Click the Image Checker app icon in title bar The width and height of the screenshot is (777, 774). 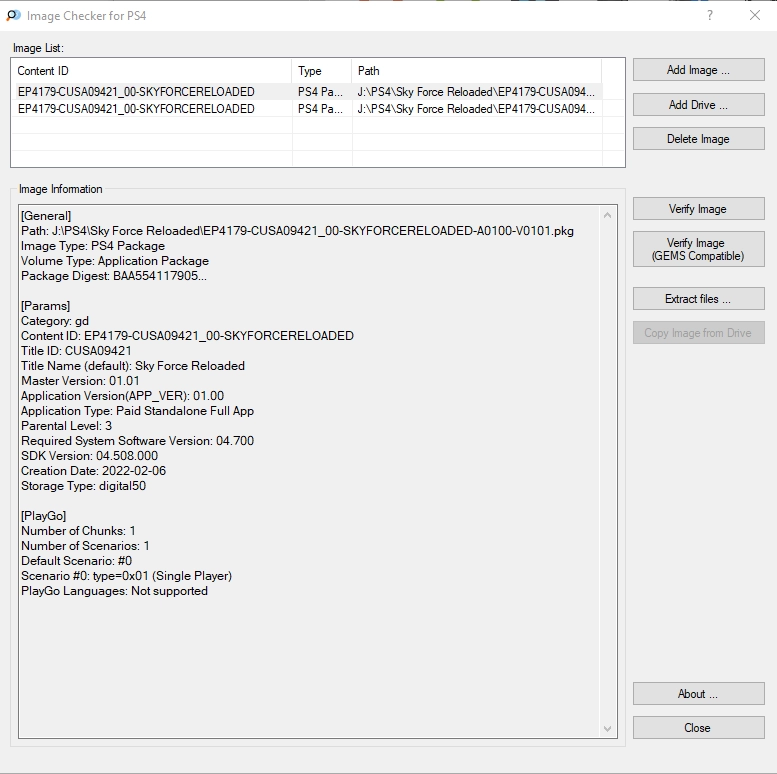(13, 15)
